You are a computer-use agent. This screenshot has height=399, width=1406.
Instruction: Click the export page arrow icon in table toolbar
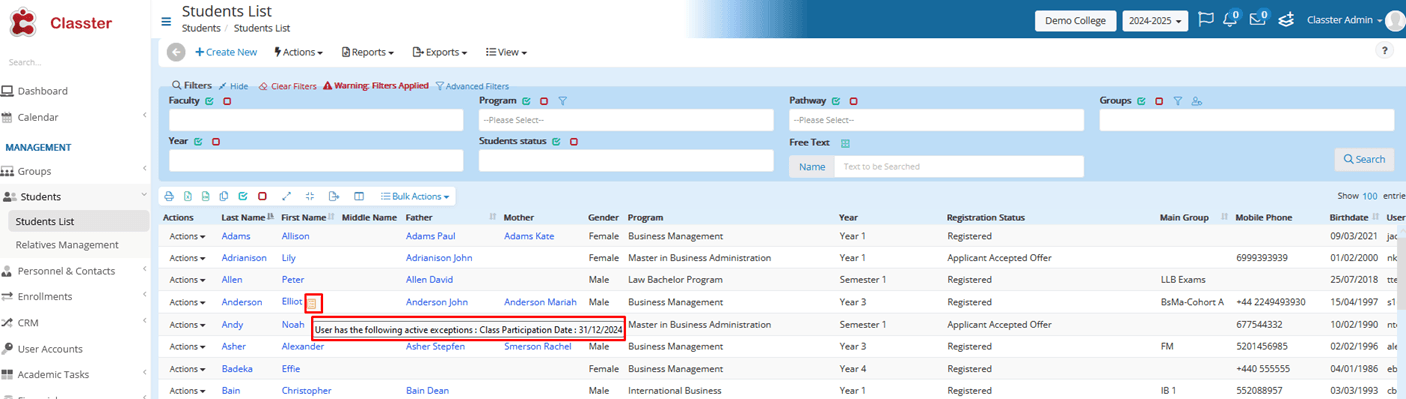pyautogui.click(x=334, y=196)
